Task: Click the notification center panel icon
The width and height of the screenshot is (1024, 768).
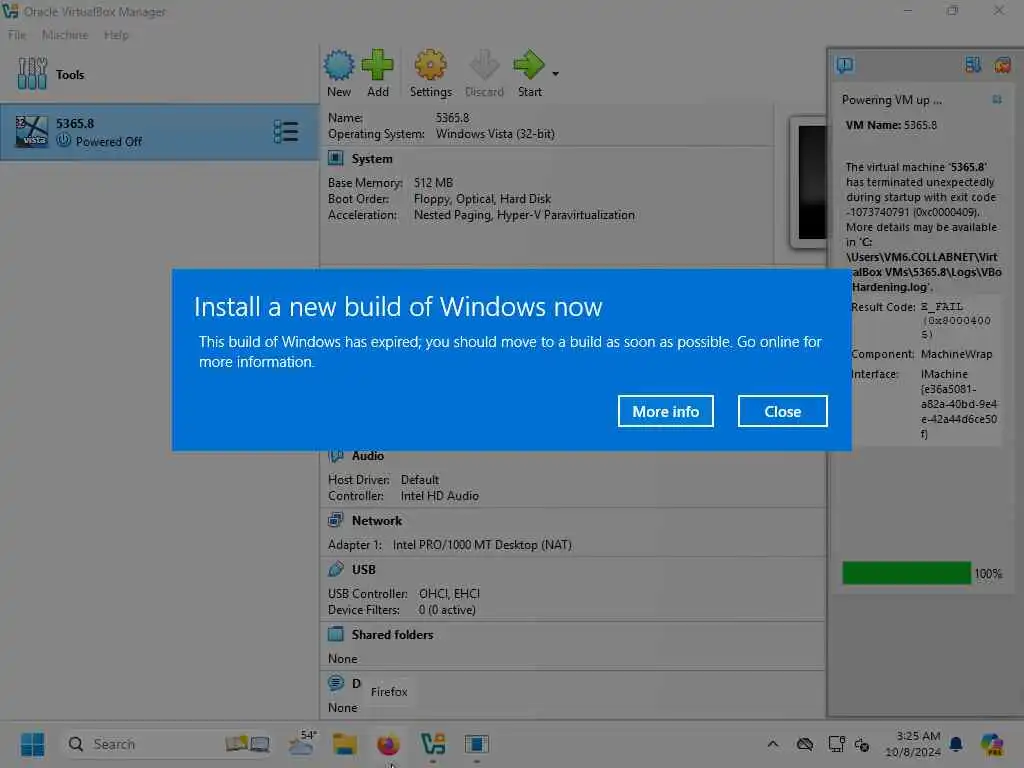Action: (x=844, y=65)
